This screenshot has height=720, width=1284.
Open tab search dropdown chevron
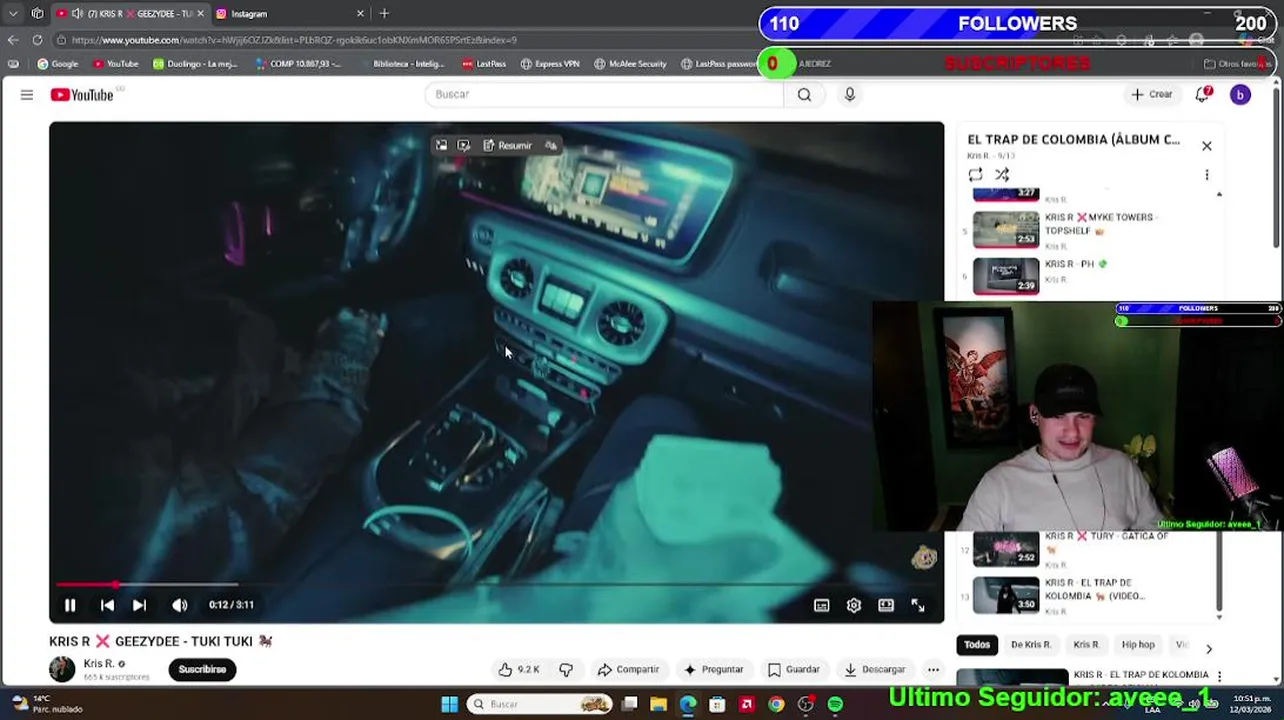point(13,14)
